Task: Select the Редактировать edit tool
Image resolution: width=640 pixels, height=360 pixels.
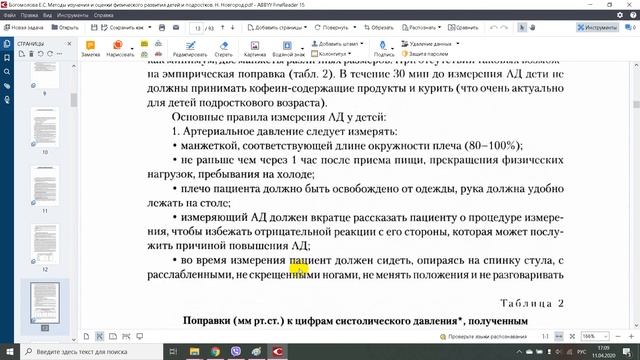Action: click(190, 49)
